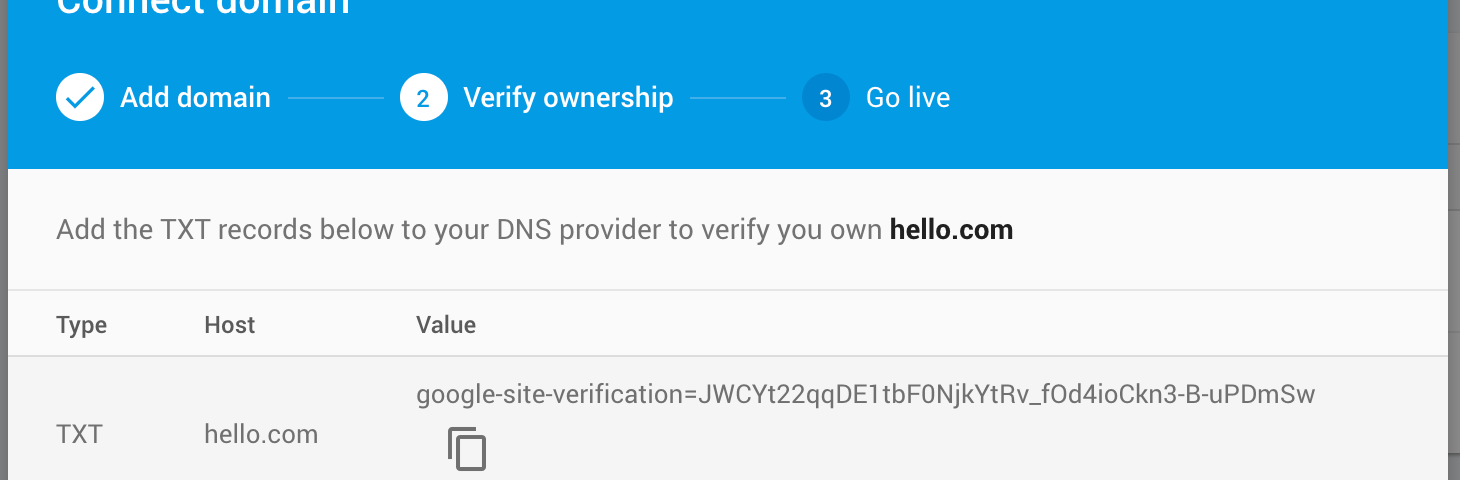
Task: Click the Value column header
Action: pos(446,325)
